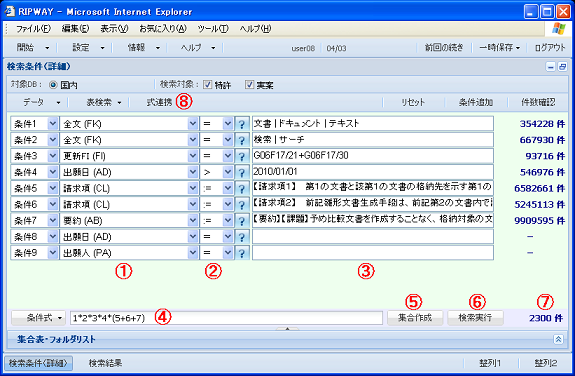The height and width of the screenshot is (376, 575).
Task: Minimize the 検索条件(詳細) panel
Action: (550, 67)
